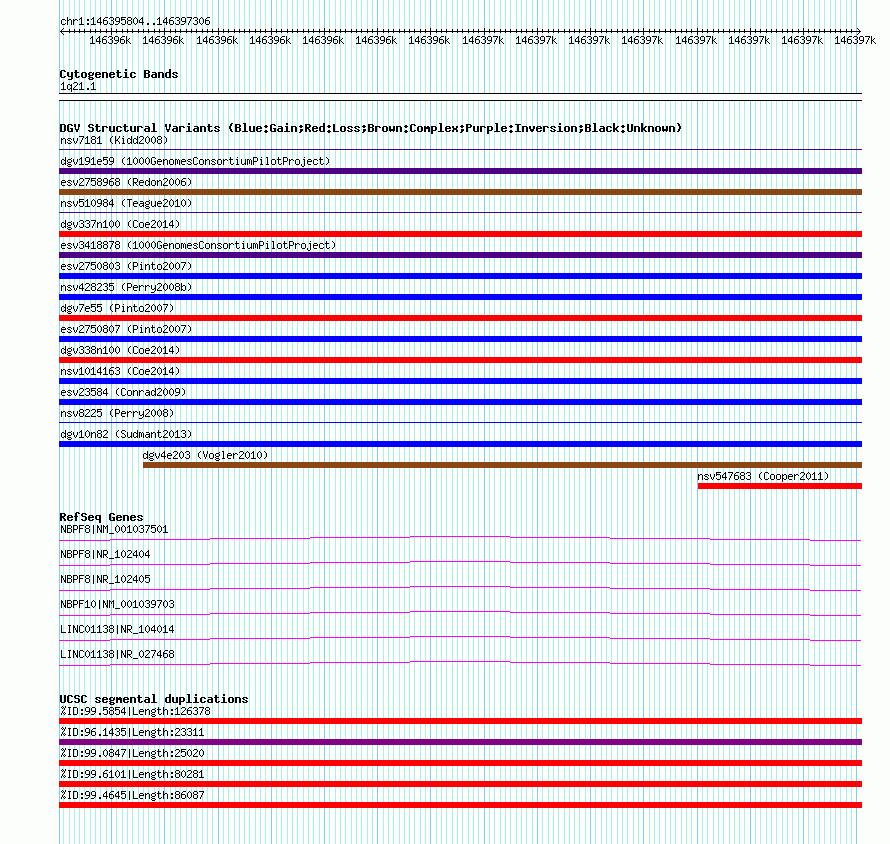This screenshot has height=844, width=890.
Task: Click the dgv337n100 (Coe2014) label
Action: pos(120,224)
